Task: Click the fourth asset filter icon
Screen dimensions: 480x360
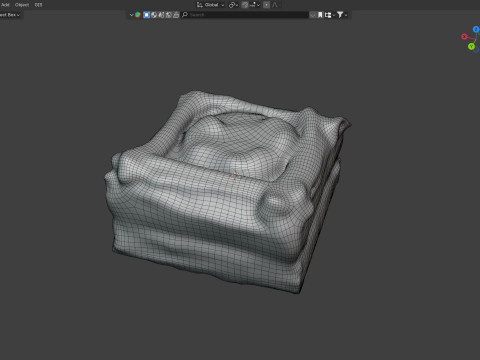Action: pos(169,15)
